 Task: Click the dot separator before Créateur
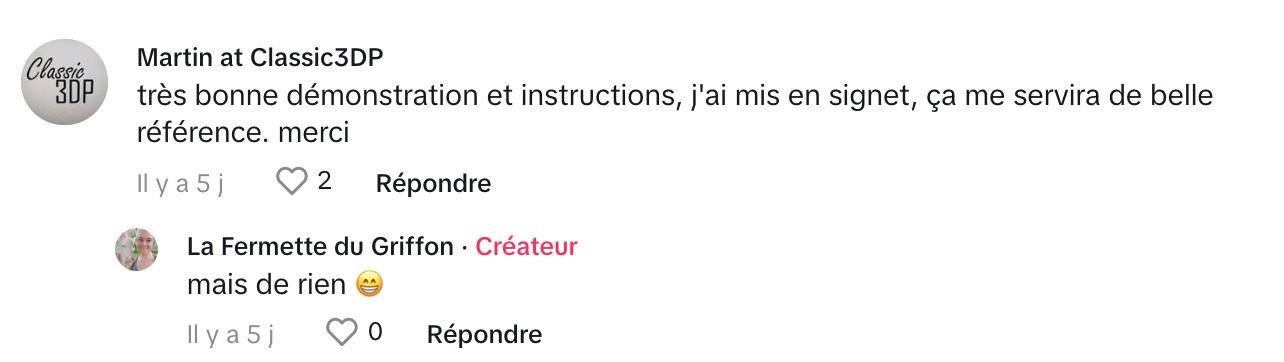coord(464,247)
